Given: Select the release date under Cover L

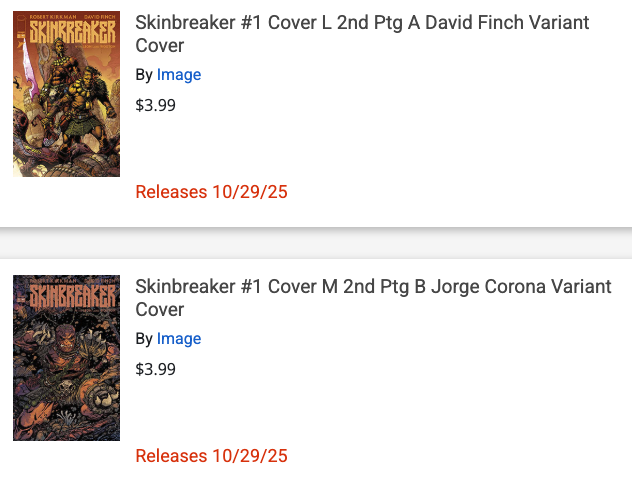Looking at the screenshot, I should pos(211,192).
